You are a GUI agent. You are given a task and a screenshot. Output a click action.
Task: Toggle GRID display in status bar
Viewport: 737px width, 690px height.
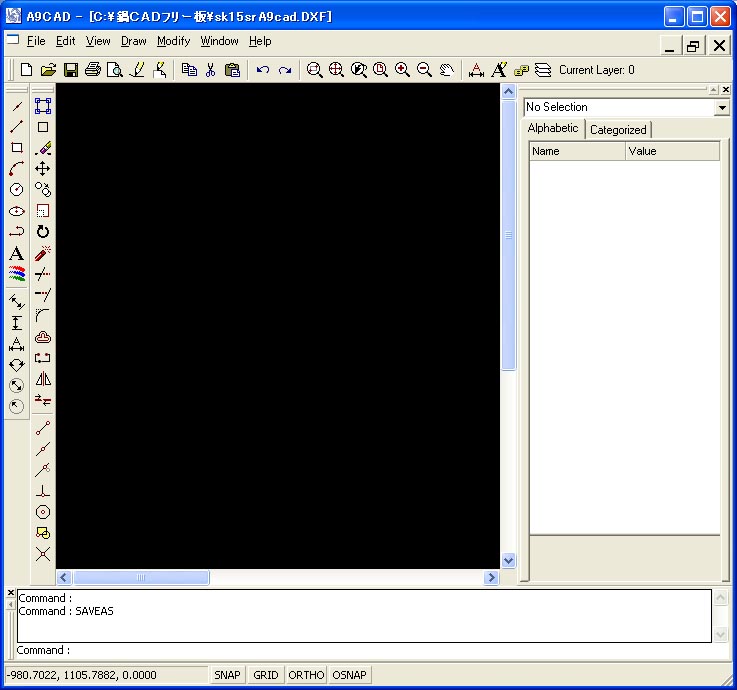pyautogui.click(x=266, y=675)
